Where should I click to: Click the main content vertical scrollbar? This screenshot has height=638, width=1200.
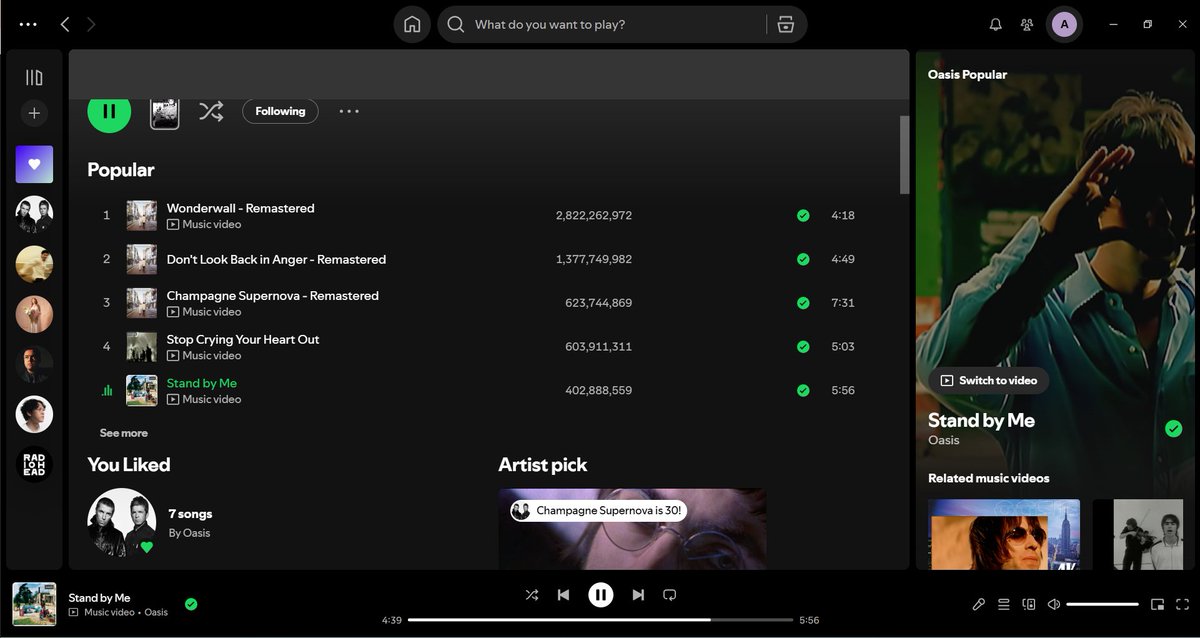[x=904, y=154]
